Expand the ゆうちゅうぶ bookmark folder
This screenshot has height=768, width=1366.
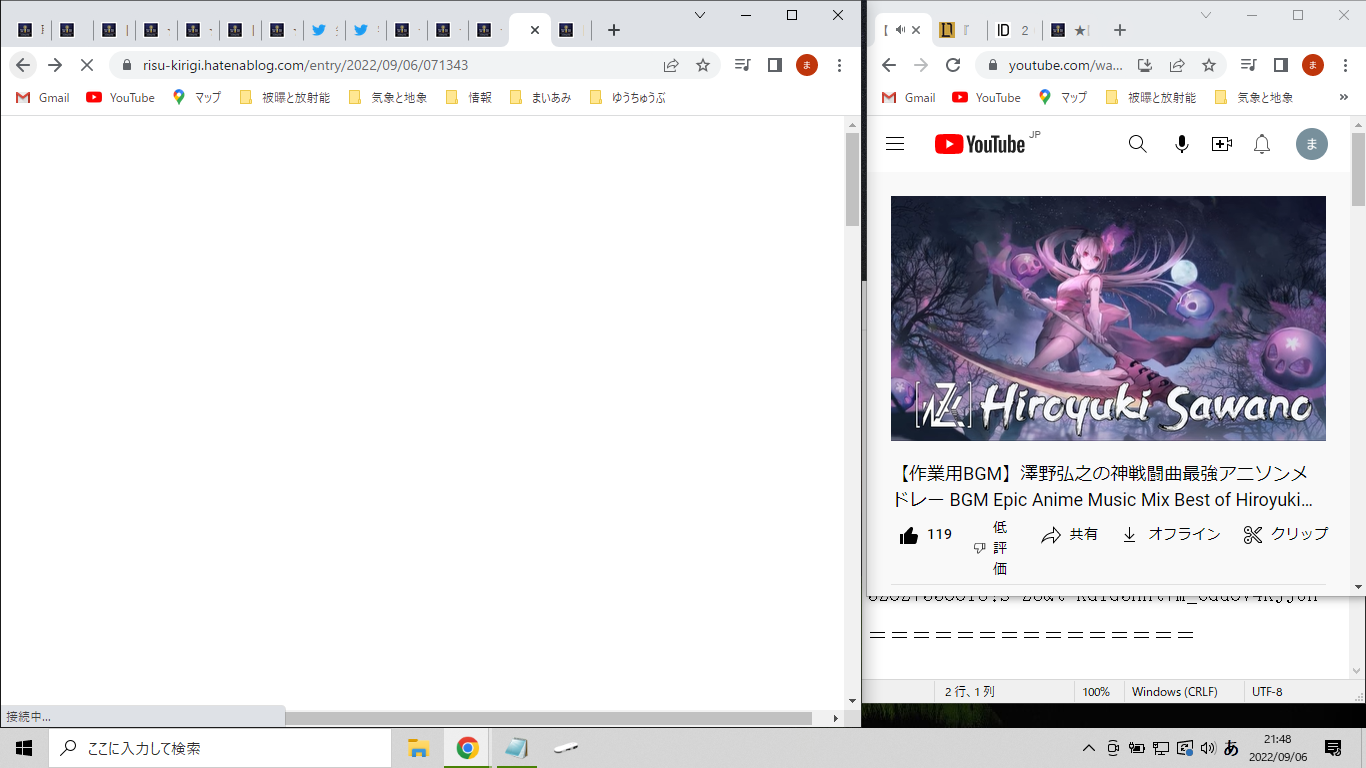click(627, 97)
